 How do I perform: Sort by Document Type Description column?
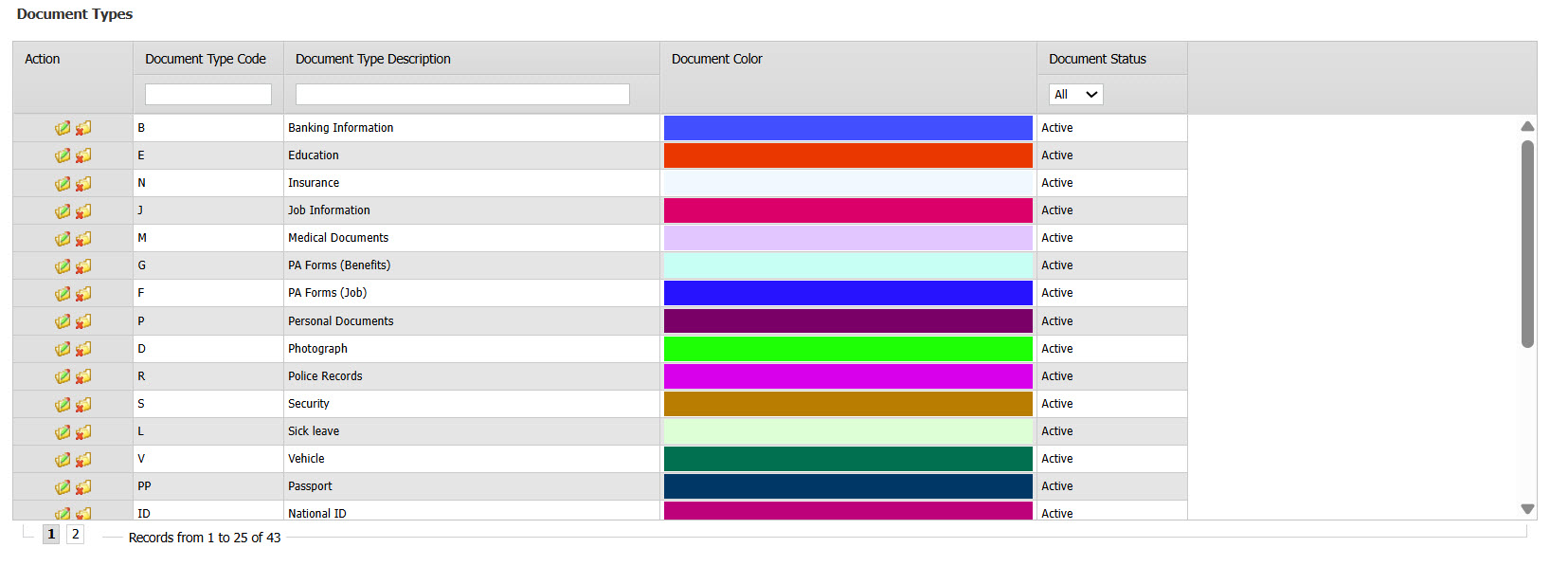coord(373,59)
